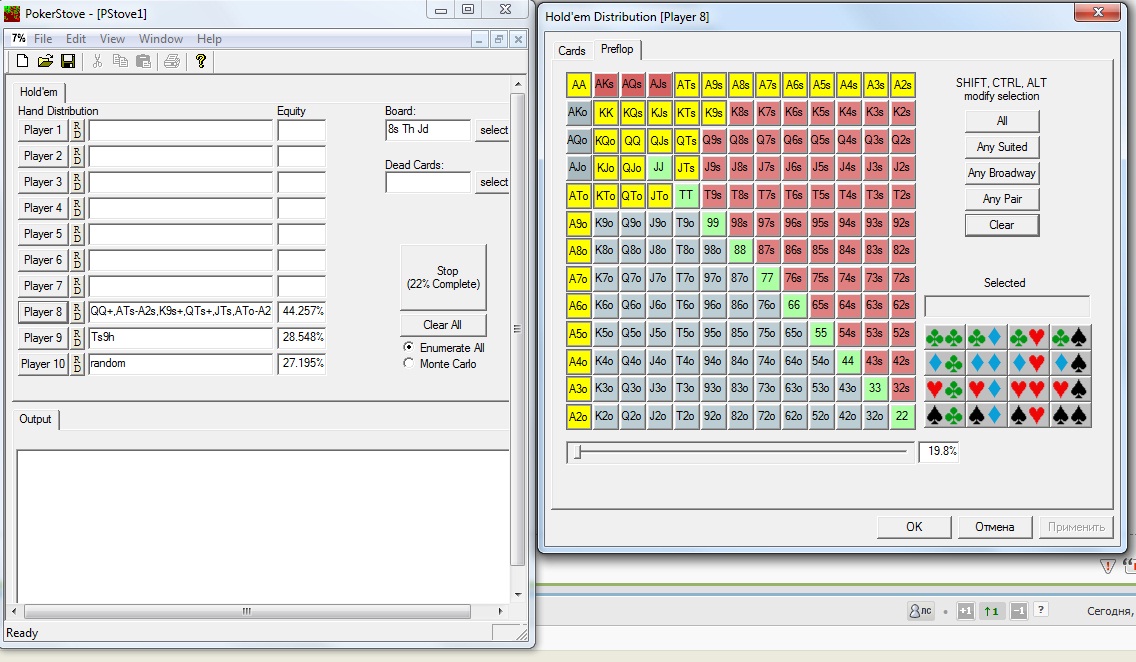
Task: Click the Any Suited button
Action: click(1002, 147)
